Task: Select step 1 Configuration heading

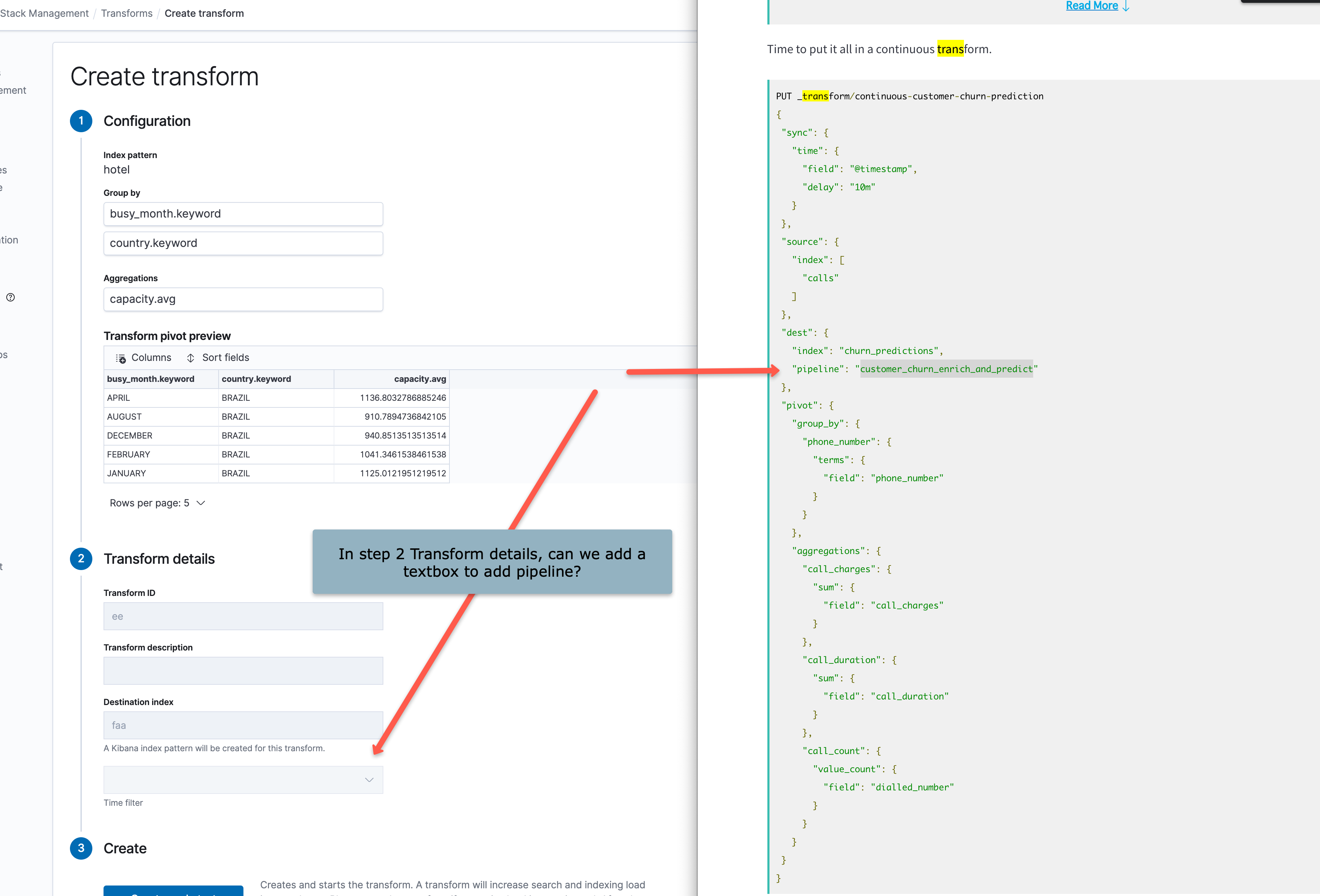Action: pos(147,121)
